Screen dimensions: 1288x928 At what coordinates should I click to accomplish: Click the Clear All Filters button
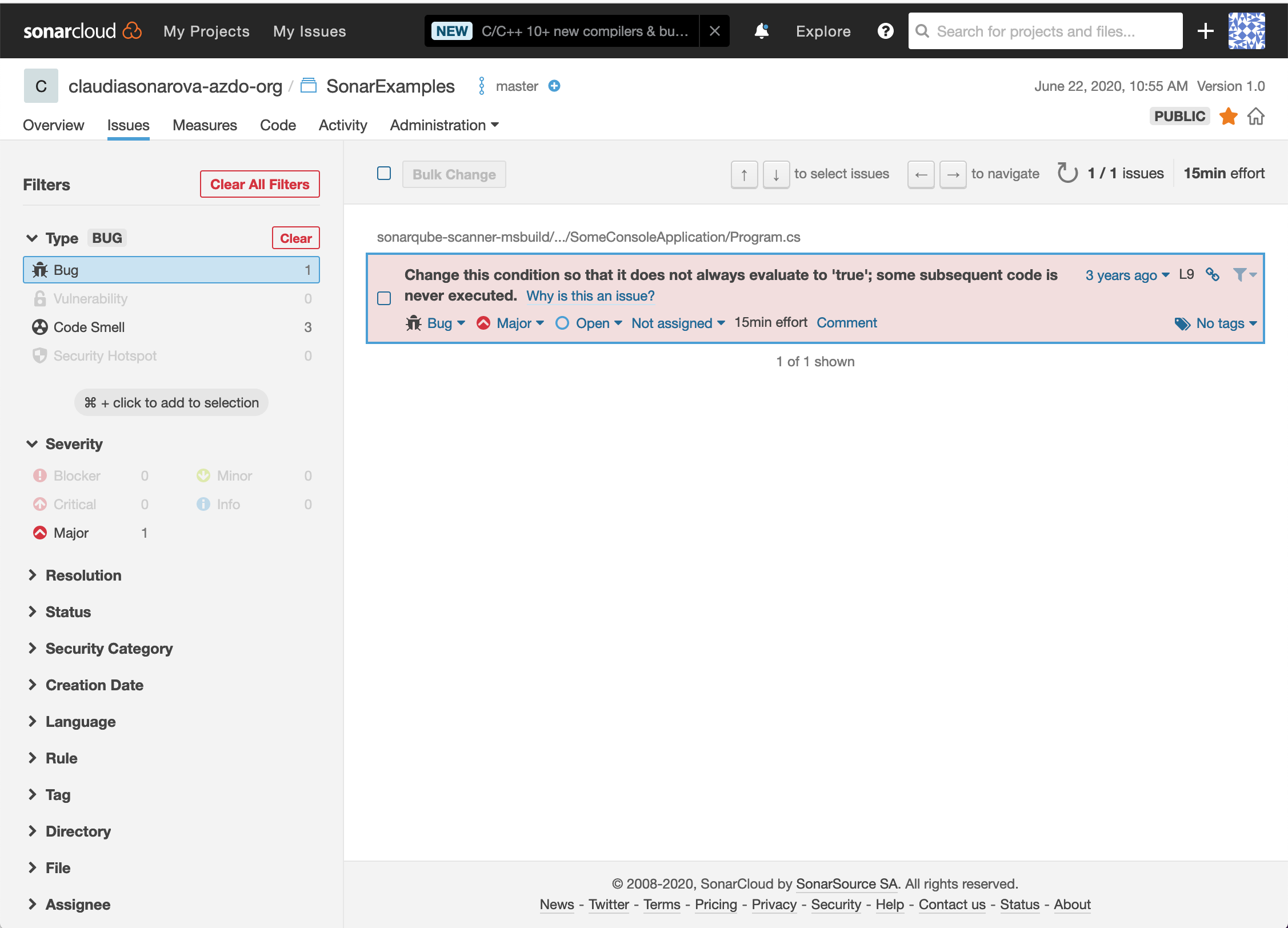coord(260,185)
